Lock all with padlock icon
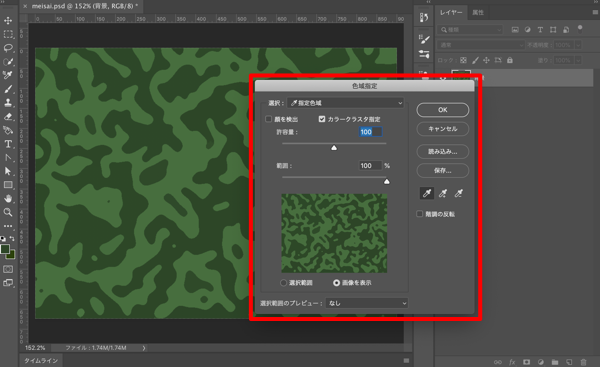This screenshot has height=367, width=600. point(510,60)
